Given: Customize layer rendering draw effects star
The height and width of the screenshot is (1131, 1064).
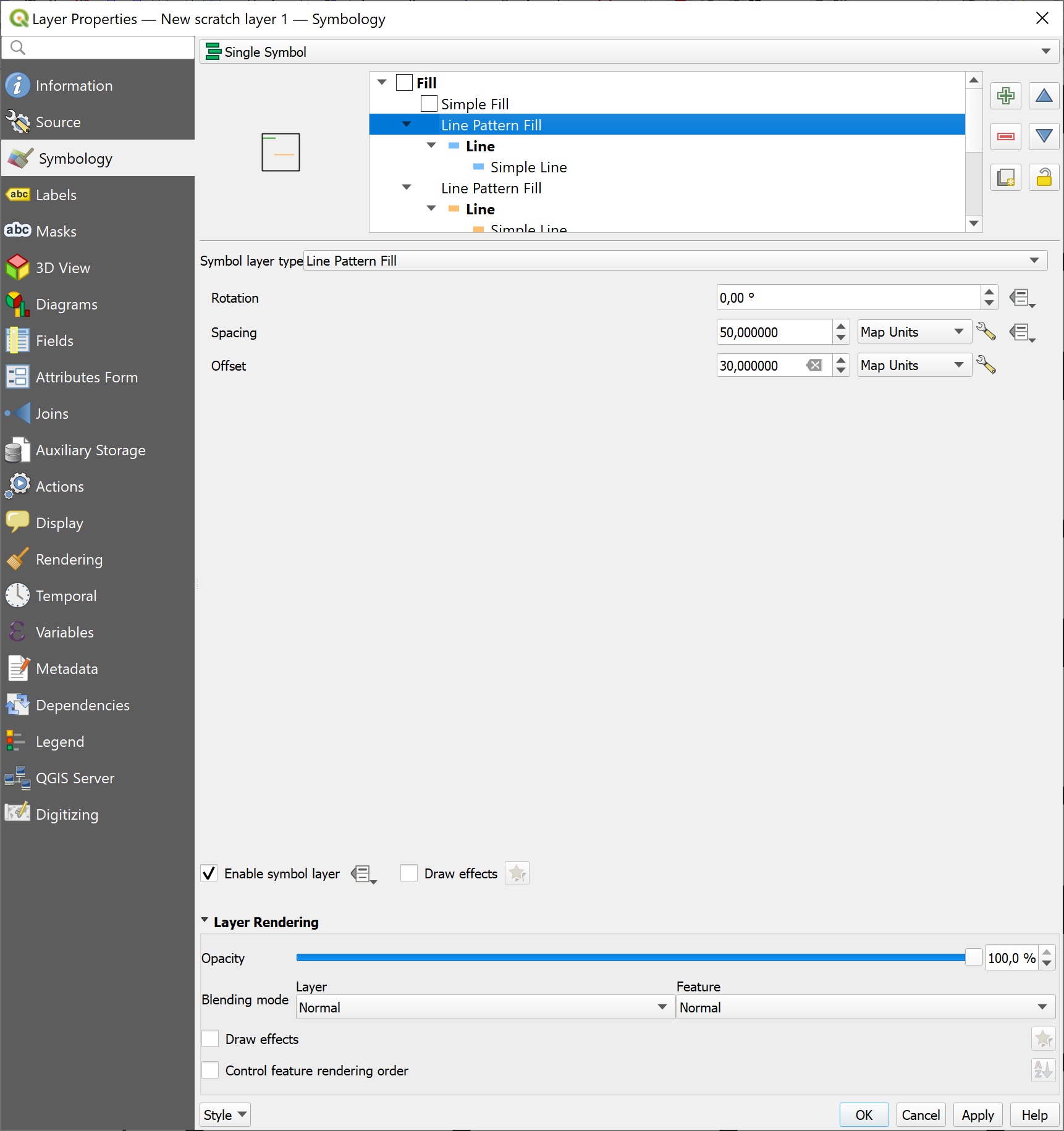Looking at the screenshot, I should (1044, 1039).
